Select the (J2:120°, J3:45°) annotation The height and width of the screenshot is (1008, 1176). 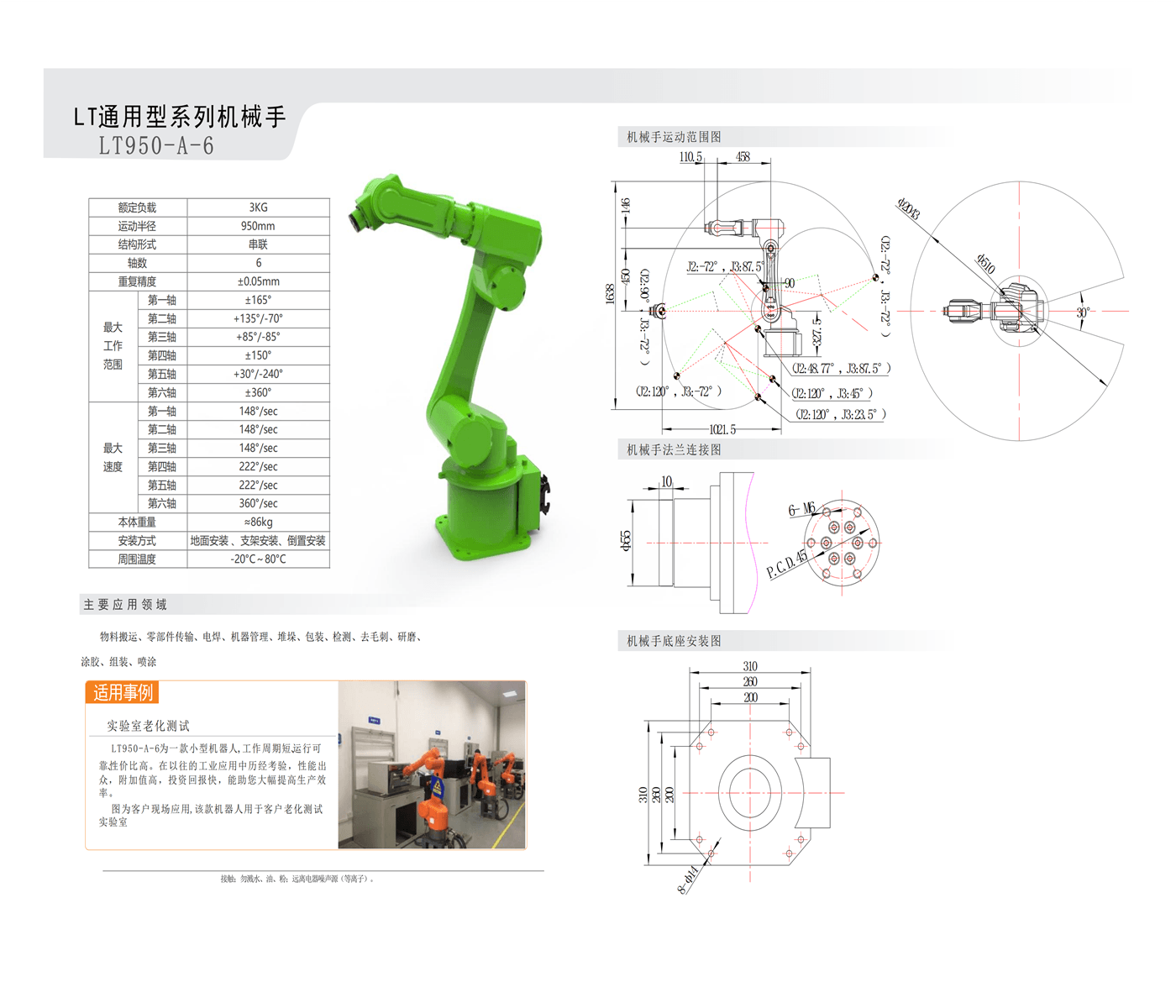(x=832, y=393)
